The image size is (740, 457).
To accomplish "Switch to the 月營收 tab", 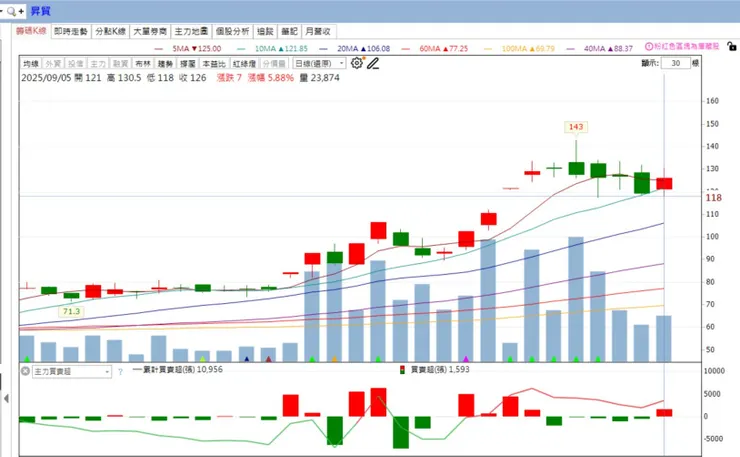I will pos(318,31).
